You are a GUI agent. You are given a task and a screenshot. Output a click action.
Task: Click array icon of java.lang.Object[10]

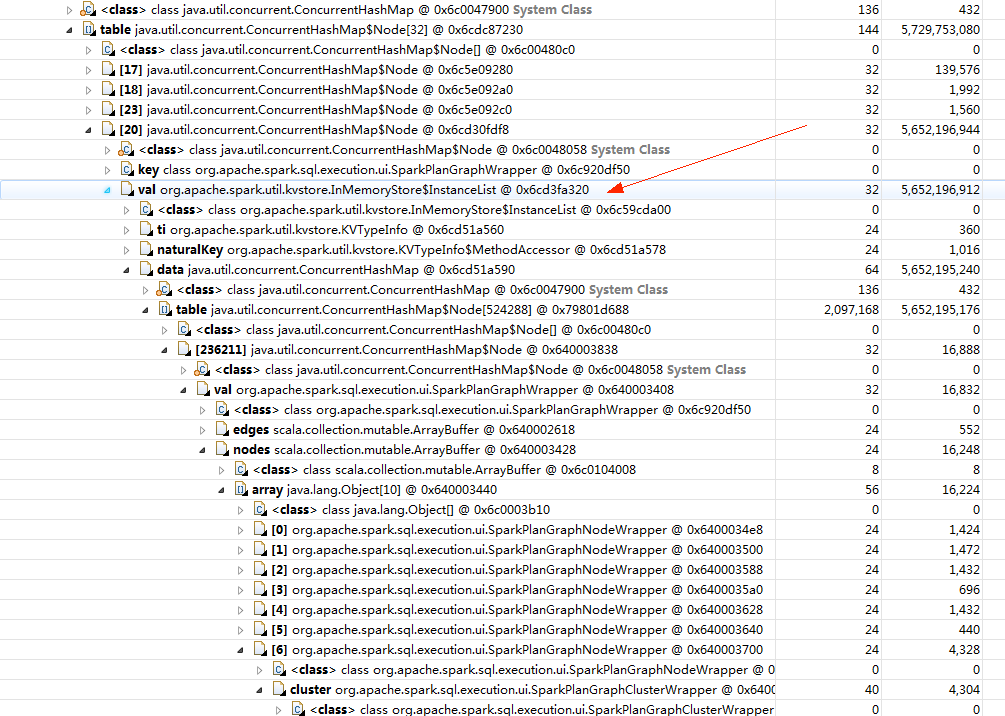click(241, 490)
